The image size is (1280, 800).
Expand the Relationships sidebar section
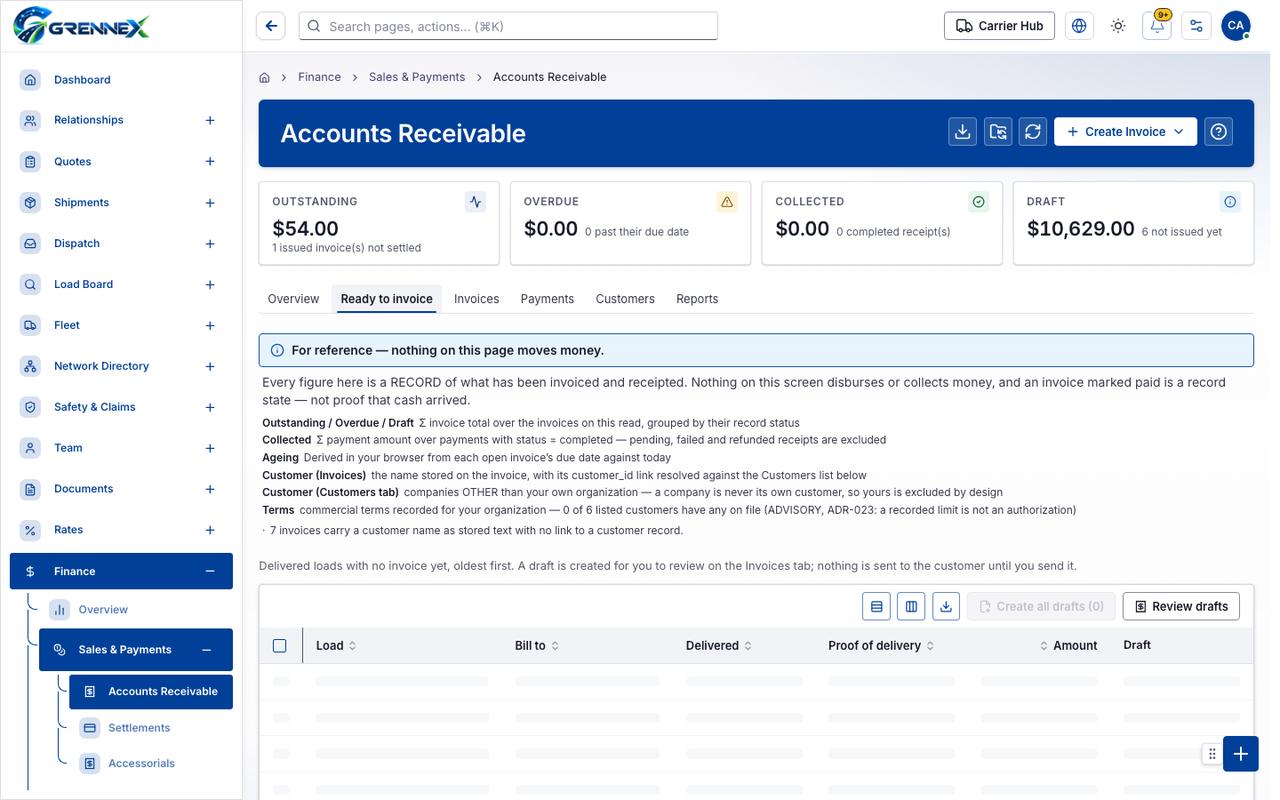point(210,120)
